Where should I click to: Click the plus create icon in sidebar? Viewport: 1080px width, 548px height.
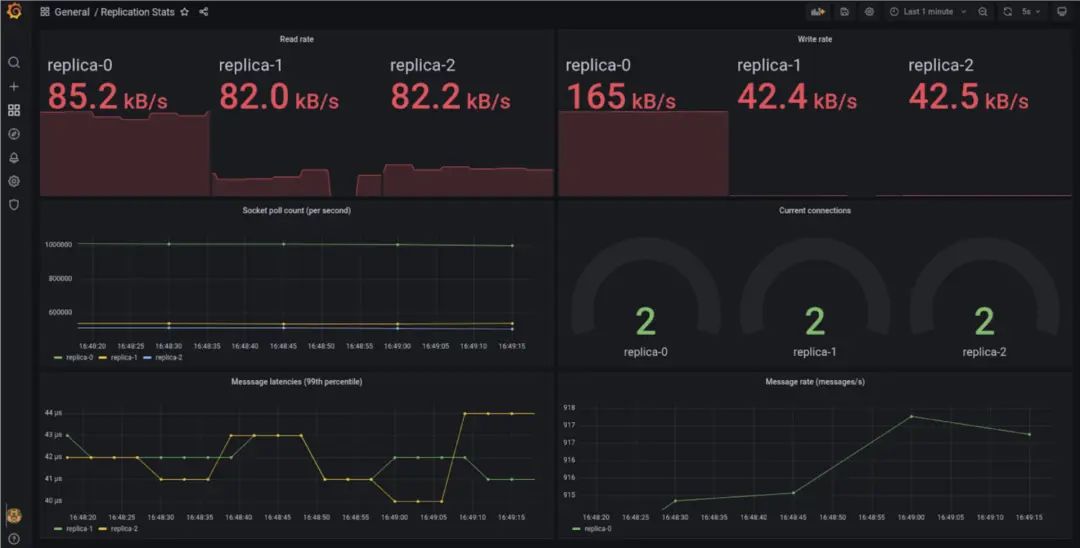(x=13, y=87)
